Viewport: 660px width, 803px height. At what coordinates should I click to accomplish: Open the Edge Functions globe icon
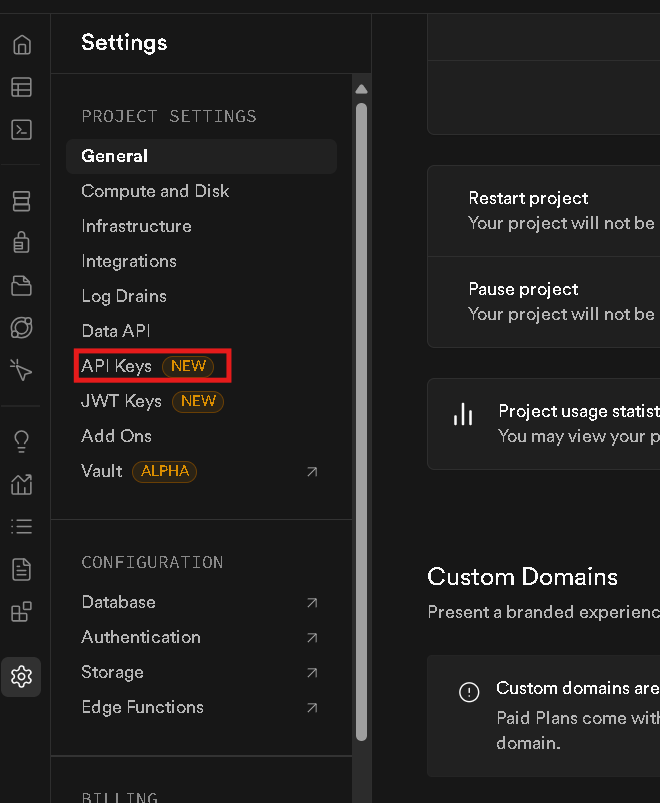(x=21, y=328)
